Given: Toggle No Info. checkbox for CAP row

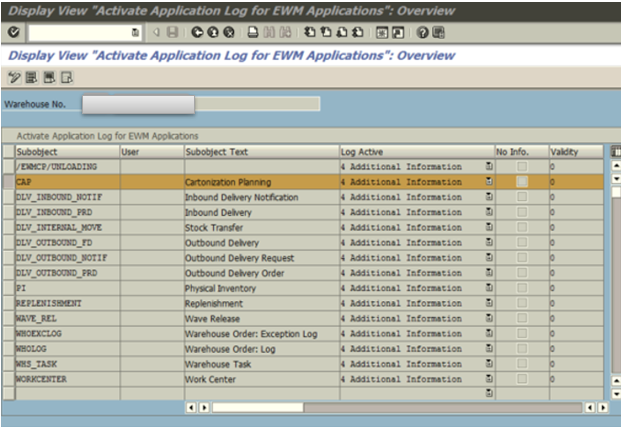Looking at the screenshot, I should (x=520, y=182).
